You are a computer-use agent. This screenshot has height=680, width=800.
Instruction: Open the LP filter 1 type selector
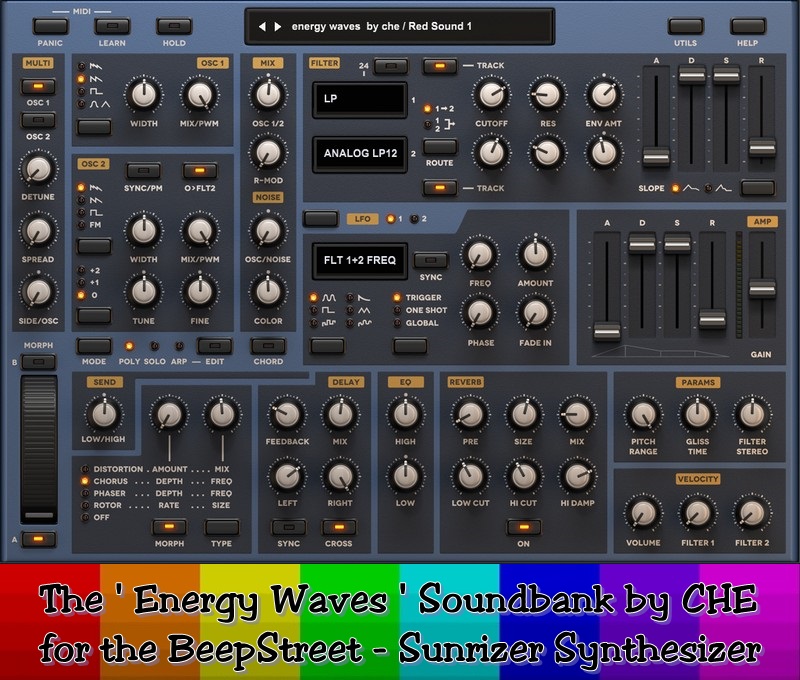[x=358, y=101]
